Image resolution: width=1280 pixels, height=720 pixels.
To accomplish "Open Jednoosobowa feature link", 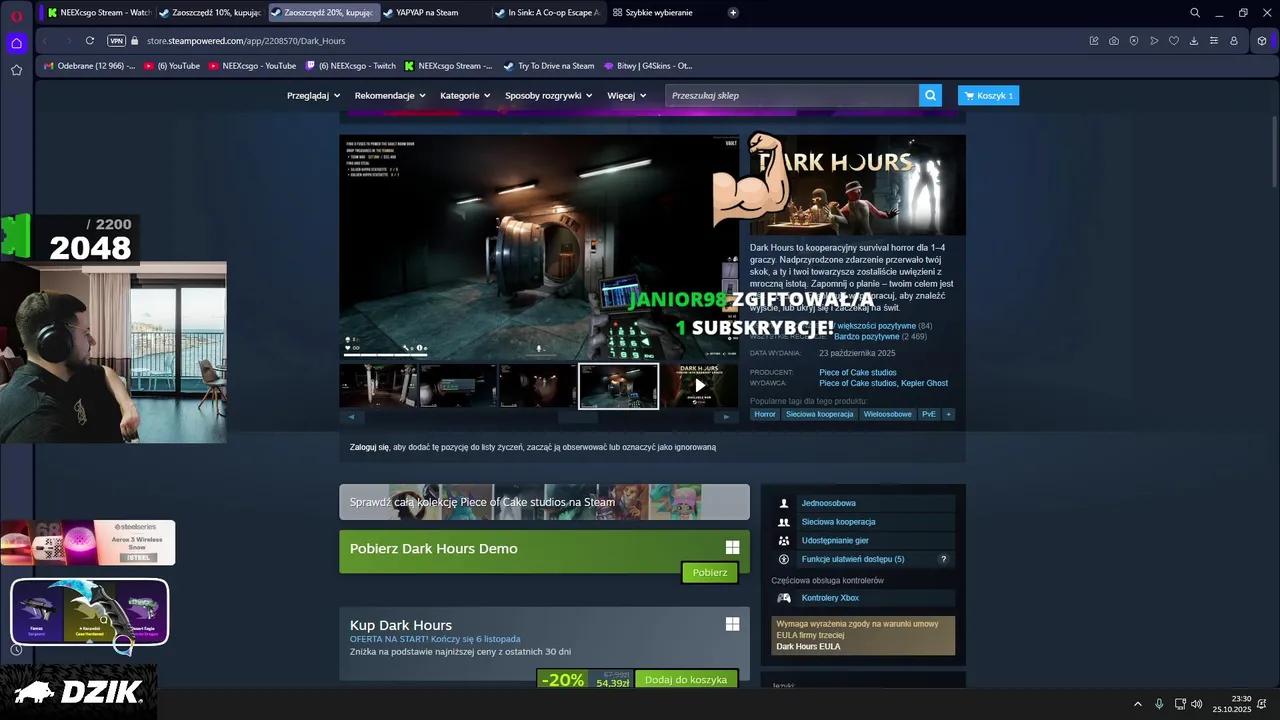I will (x=828, y=503).
